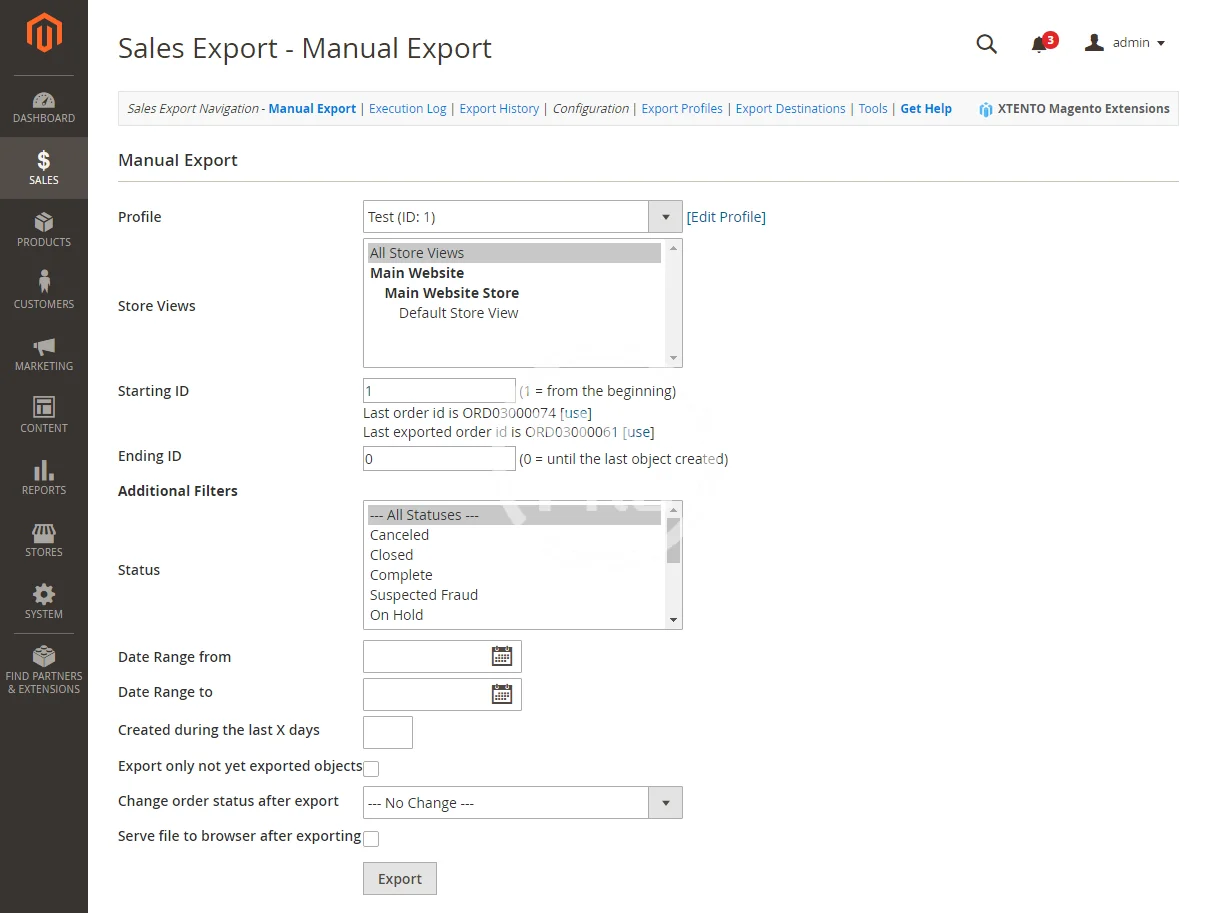1209x913 pixels.
Task: Click the Edit Profile link
Action: [x=726, y=217]
